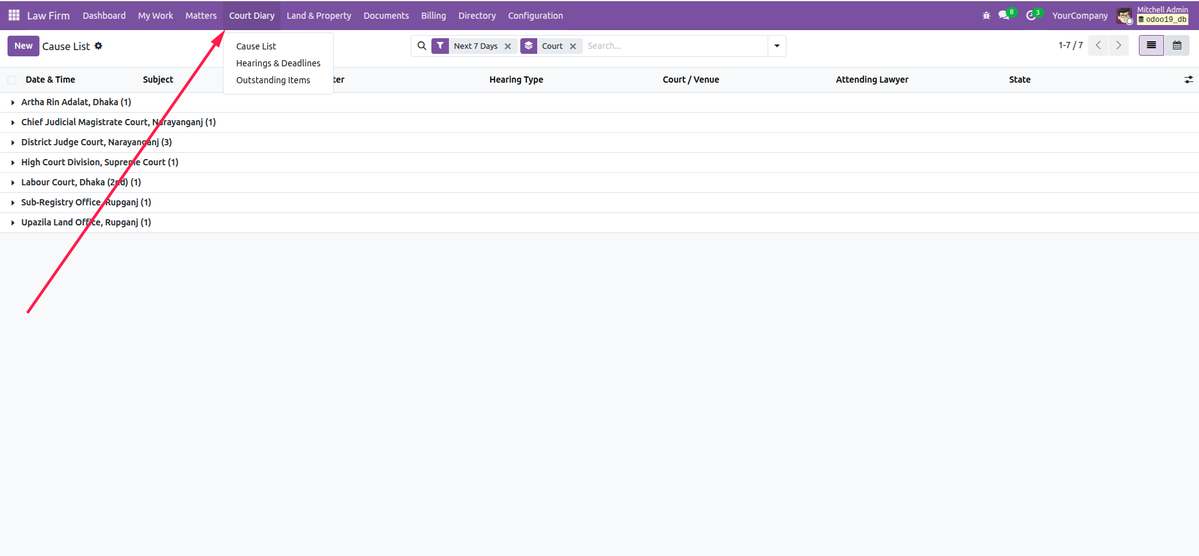Open the My Work menu
Image resolution: width=1199 pixels, height=556 pixels.
coord(155,15)
